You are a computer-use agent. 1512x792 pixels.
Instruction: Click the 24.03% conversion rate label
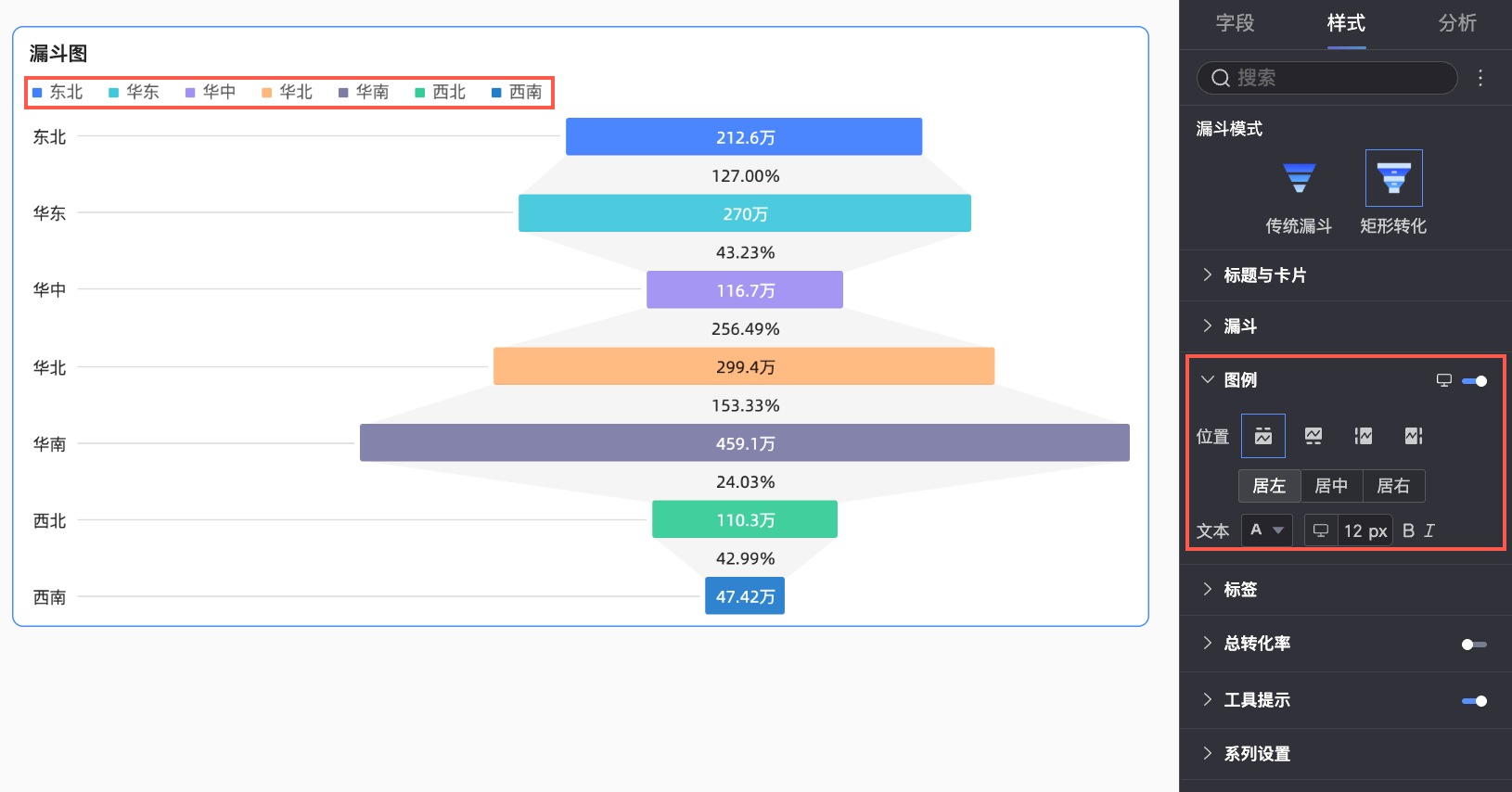pos(746,482)
